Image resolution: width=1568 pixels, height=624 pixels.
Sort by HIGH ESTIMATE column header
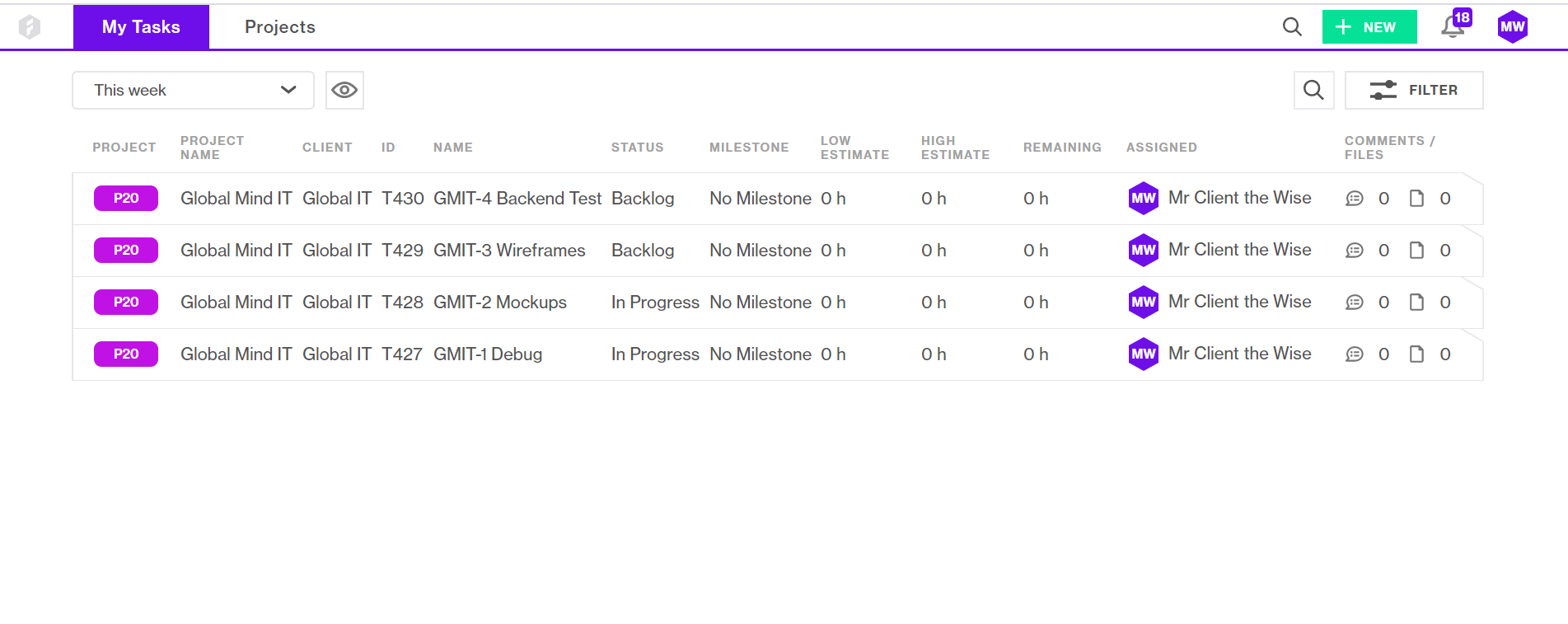coord(955,148)
